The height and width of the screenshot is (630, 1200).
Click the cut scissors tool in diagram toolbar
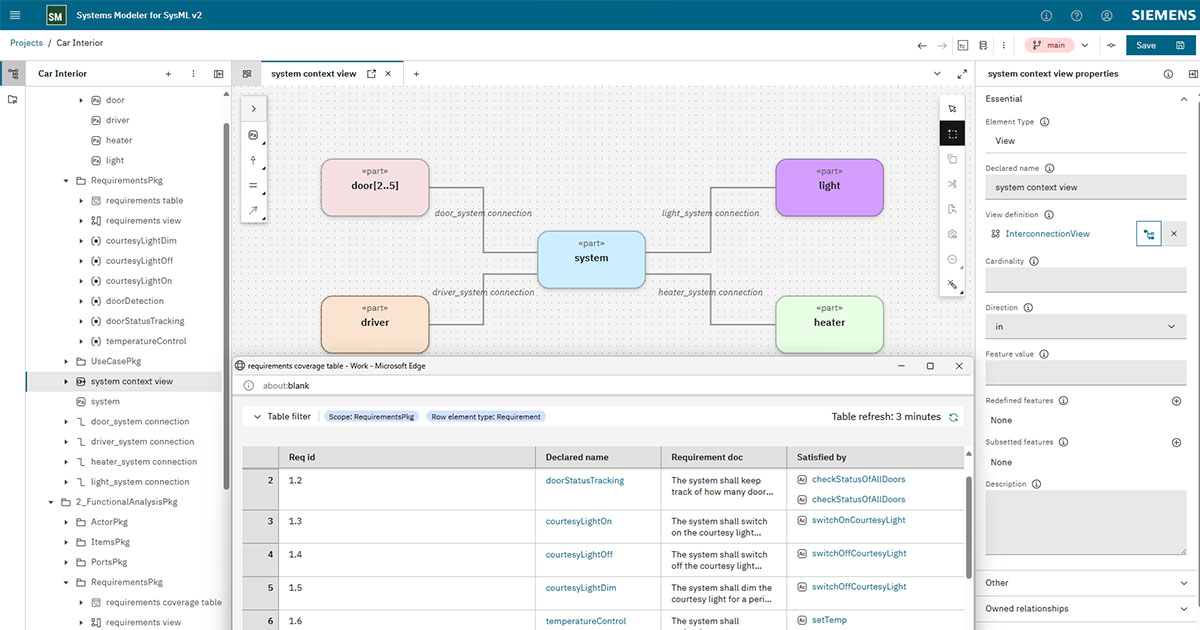pos(953,184)
